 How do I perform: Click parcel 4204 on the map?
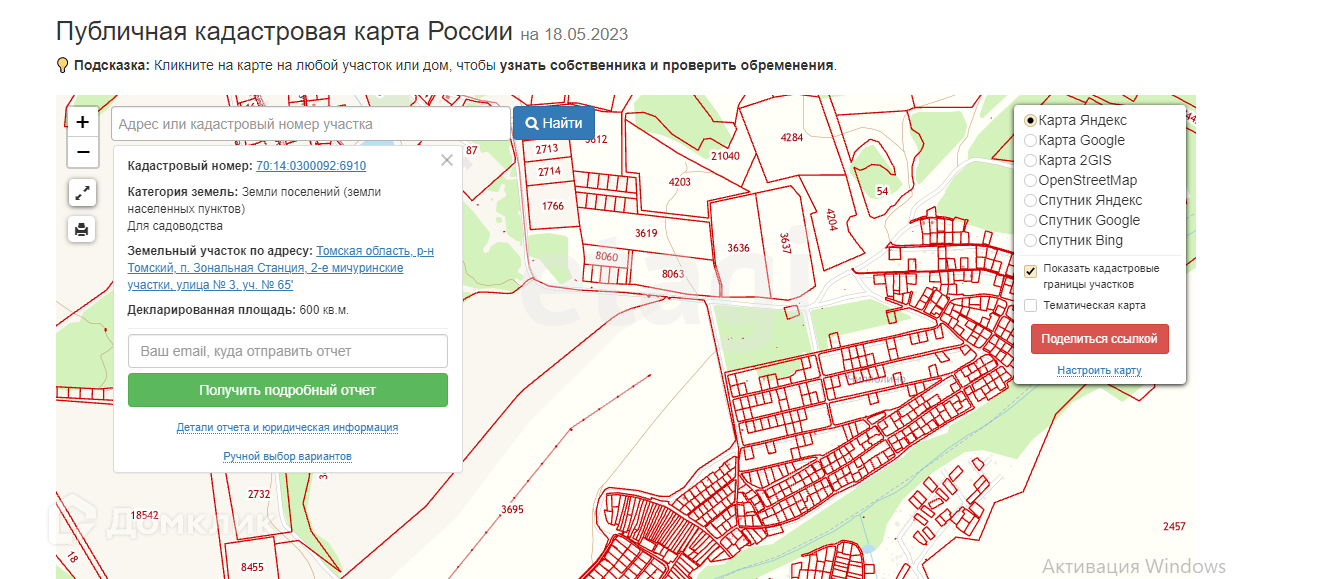click(x=831, y=220)
